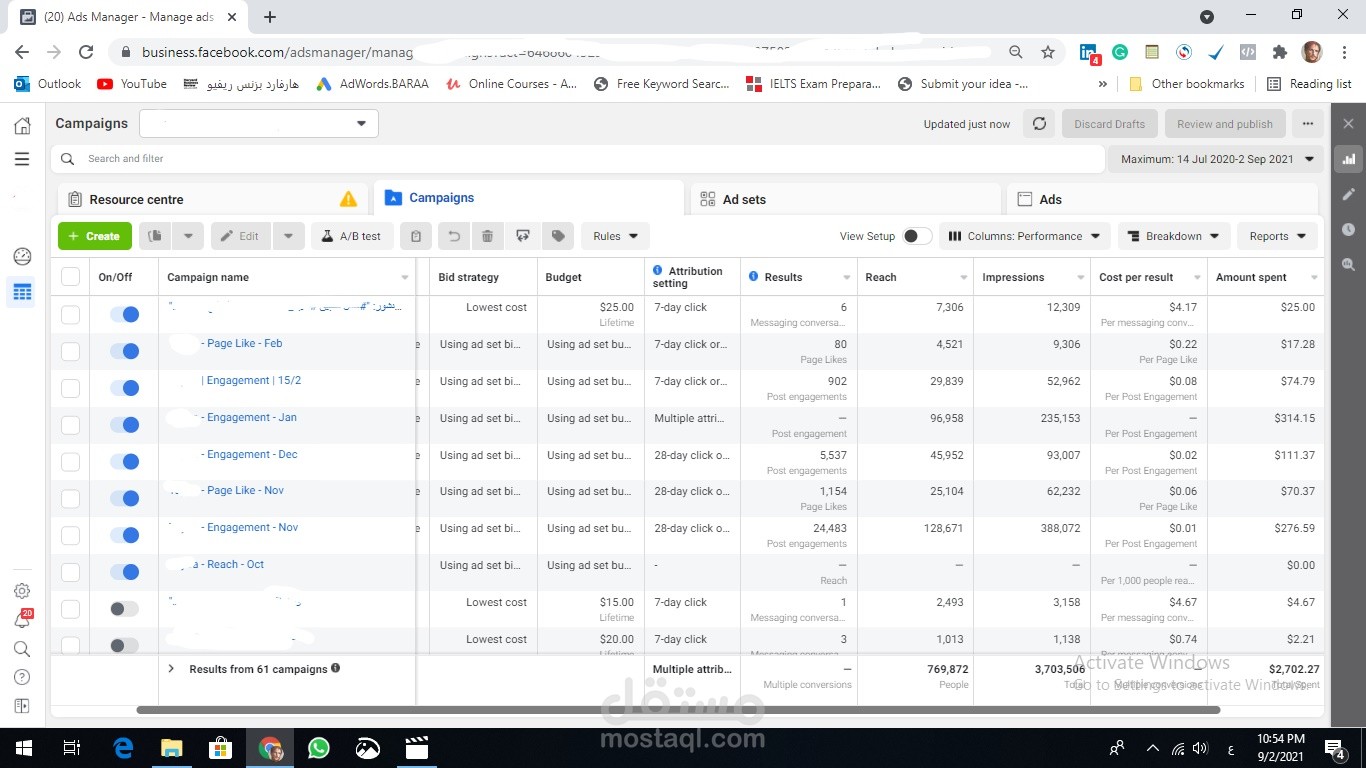Viewport: 1366px width, 768px height.
Task: Open notifications bell with 20 badge
Action: tap(22, 620)
